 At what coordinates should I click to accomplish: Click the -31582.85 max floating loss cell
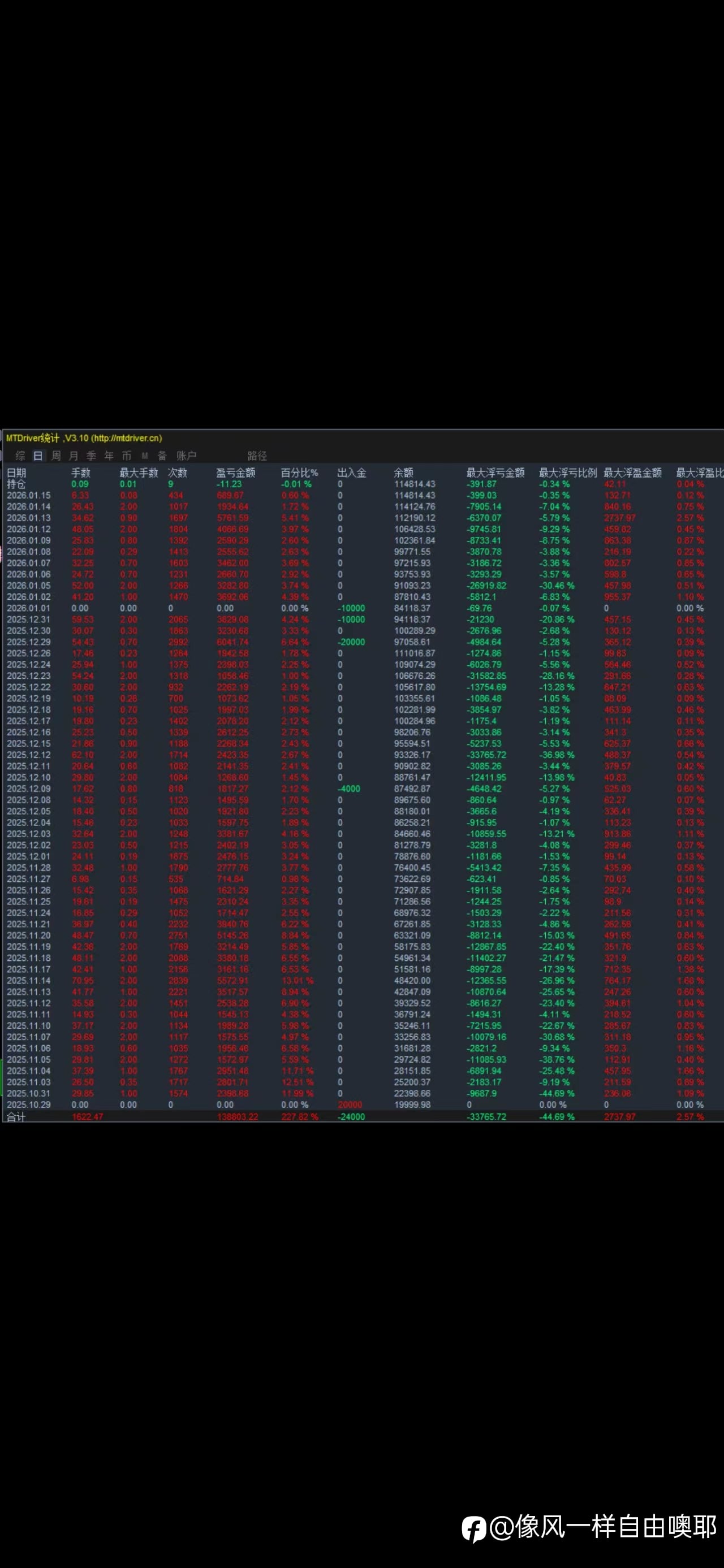[x=486, y=675]
